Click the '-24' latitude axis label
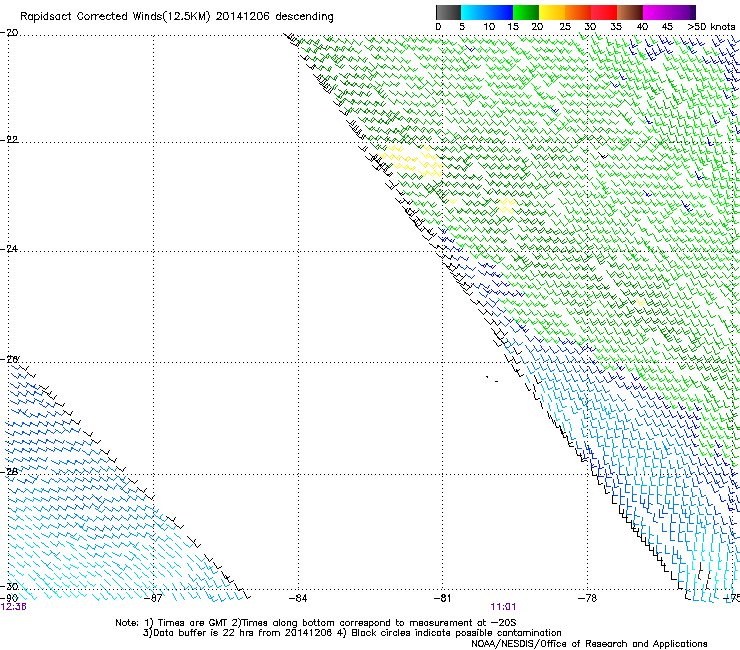 (x=9, y=248)
